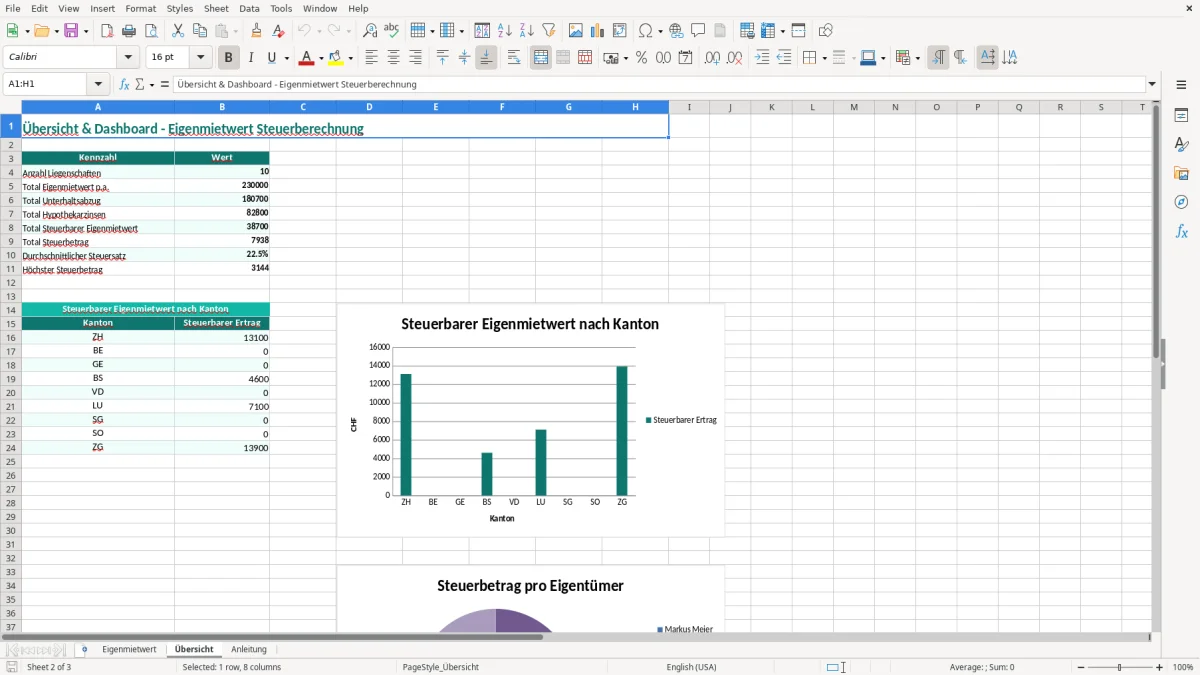1200x675 pixels.
Task: Toggle Center Horizontally alignment
Action: 394,58
